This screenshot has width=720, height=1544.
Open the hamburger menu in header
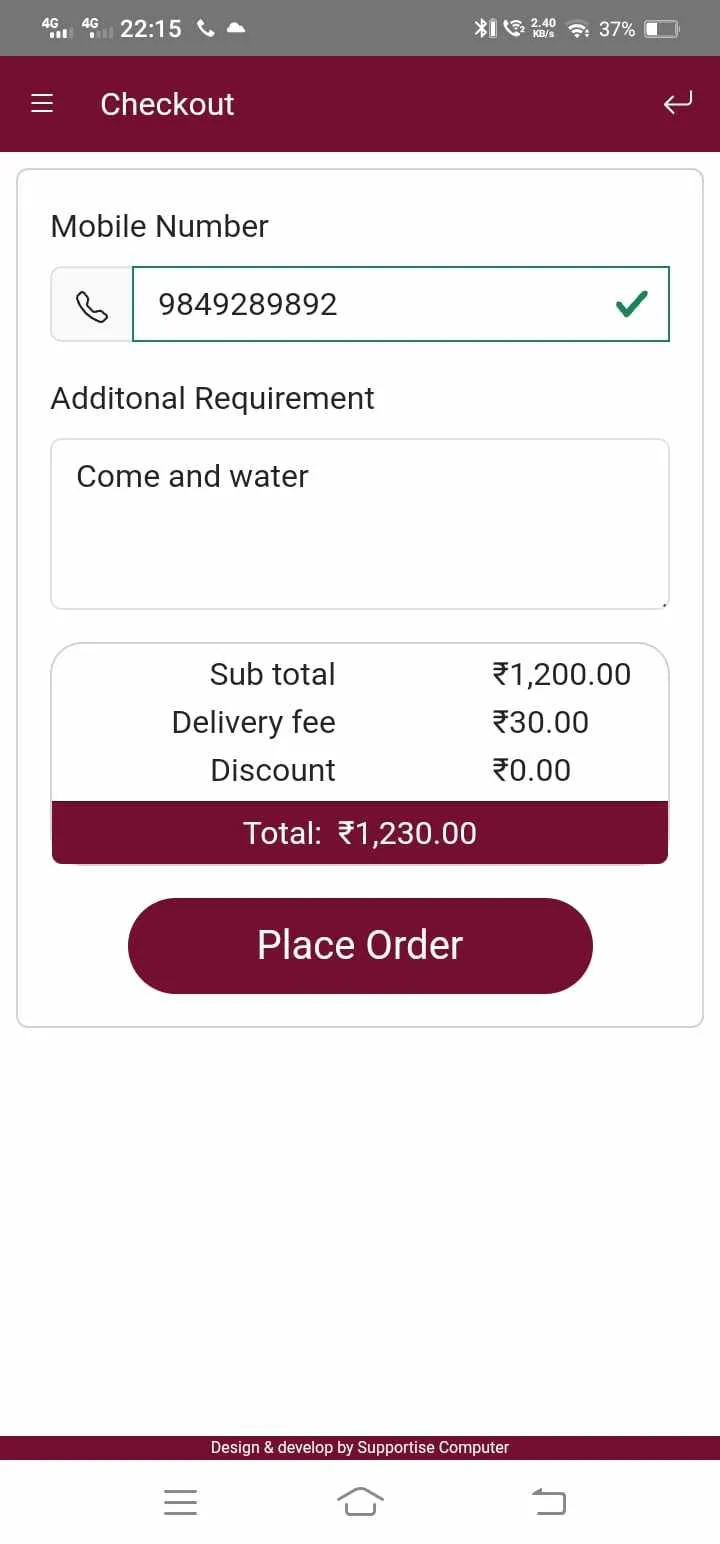pyautogui.click(x=42, y=104)
